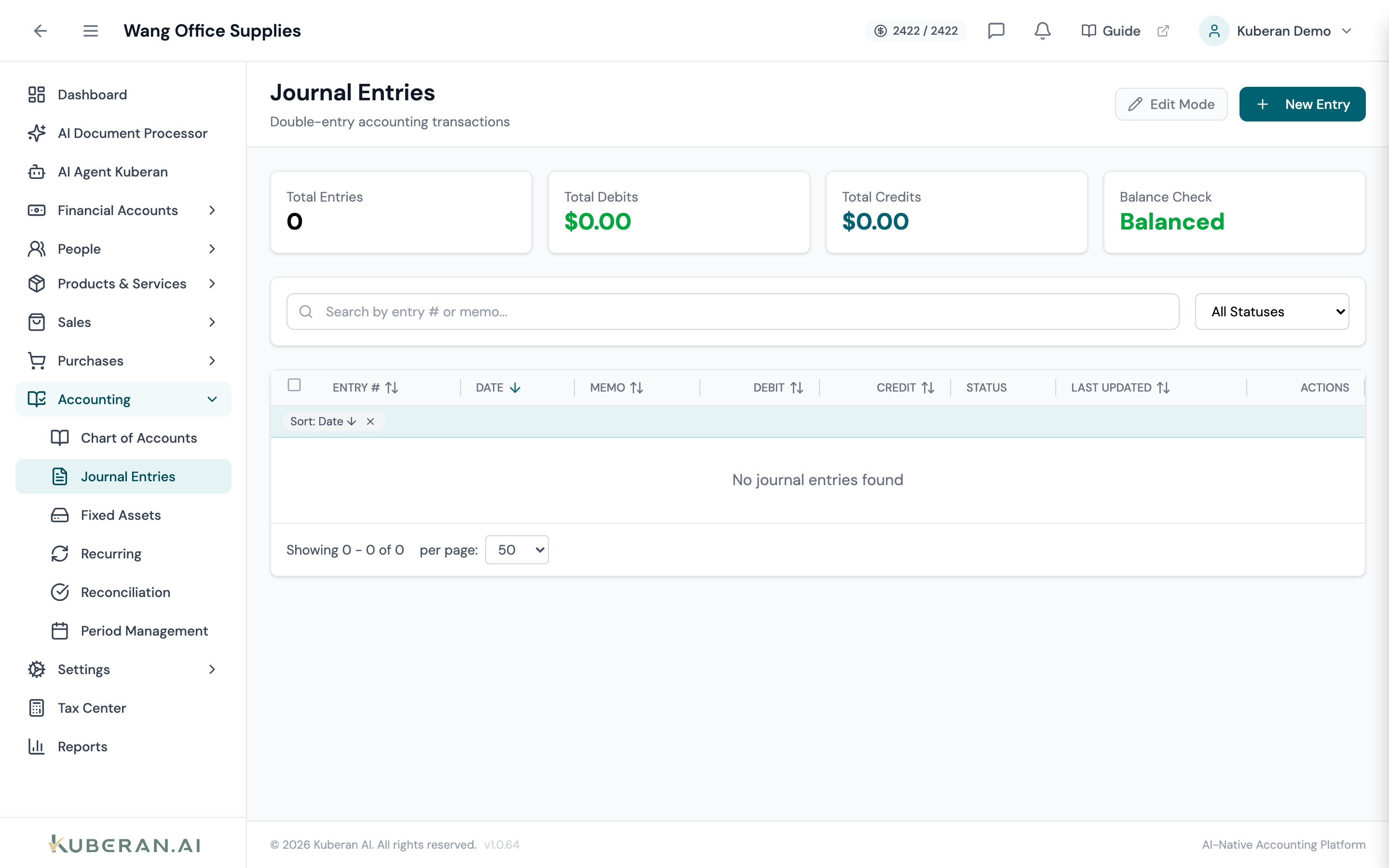Sort by Date column arrow
The image size is (1389, 868).
515,388
